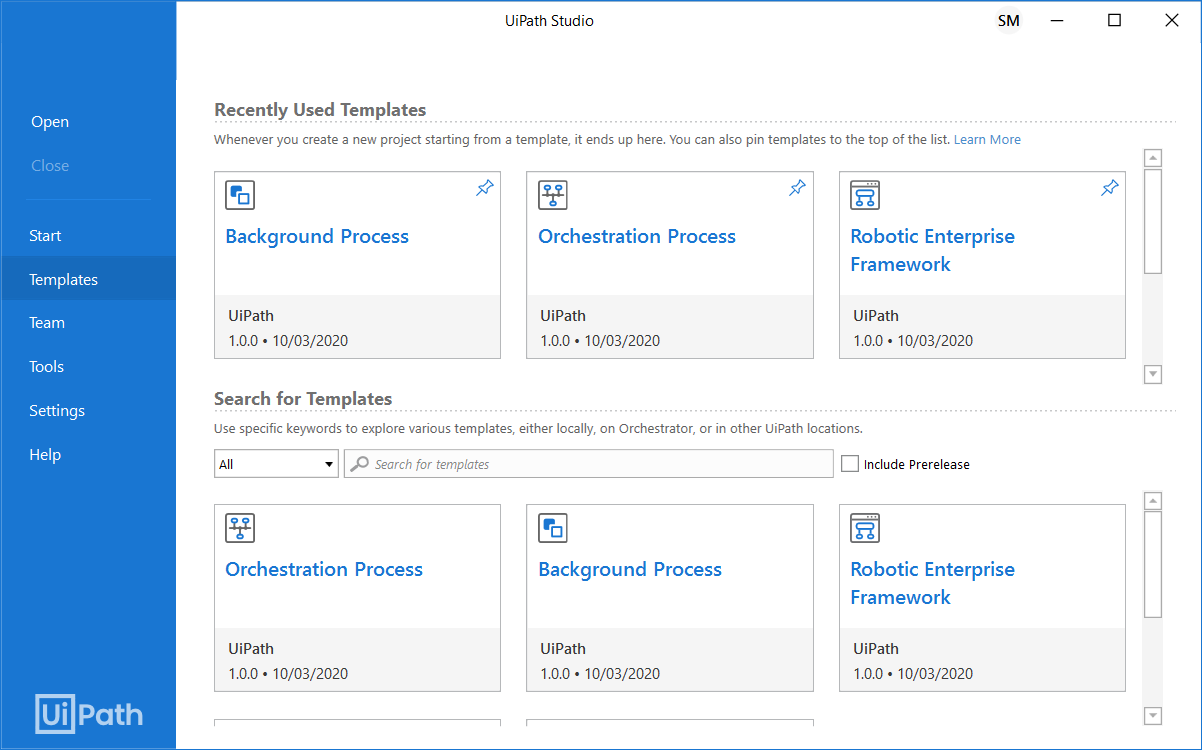The width and height of the screenshot is (1202, 750).
Task: Enable the Include Prerelease checkbox
Action: pos(850,464)
